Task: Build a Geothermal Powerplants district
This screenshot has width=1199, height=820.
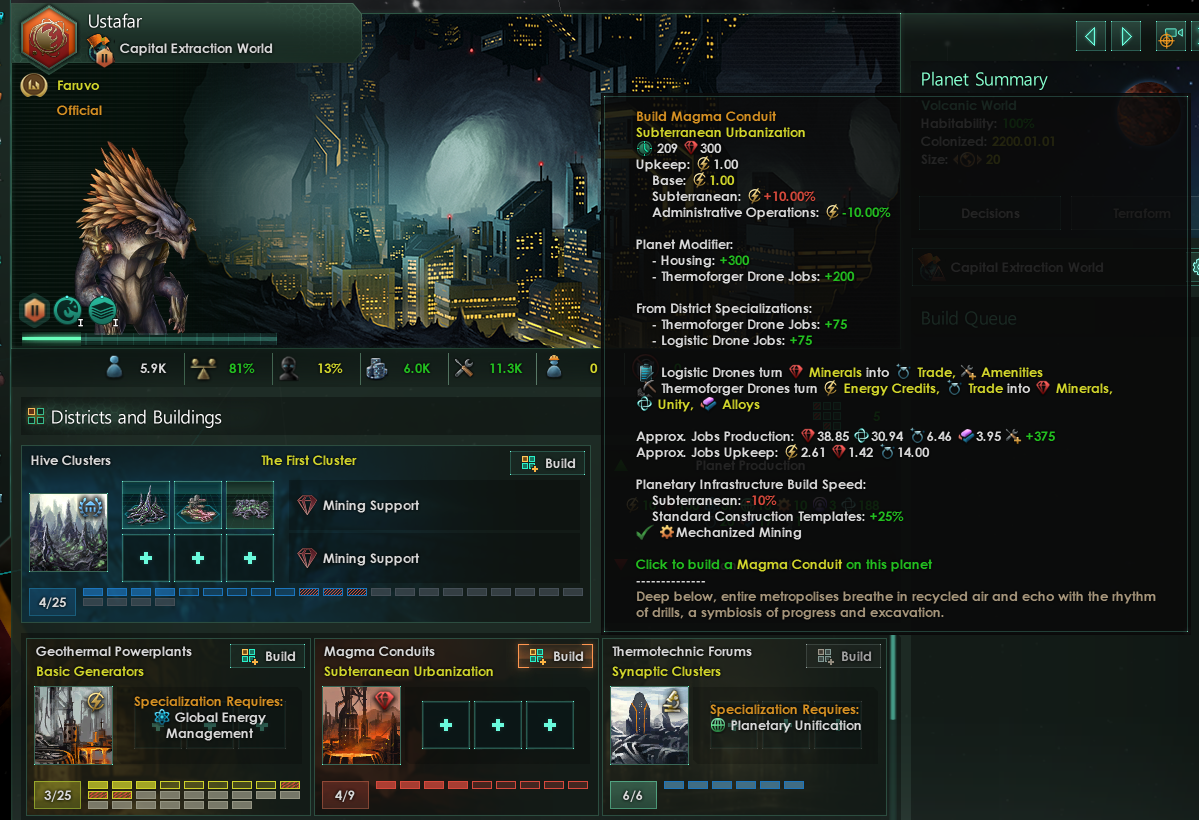Action: 268,656
